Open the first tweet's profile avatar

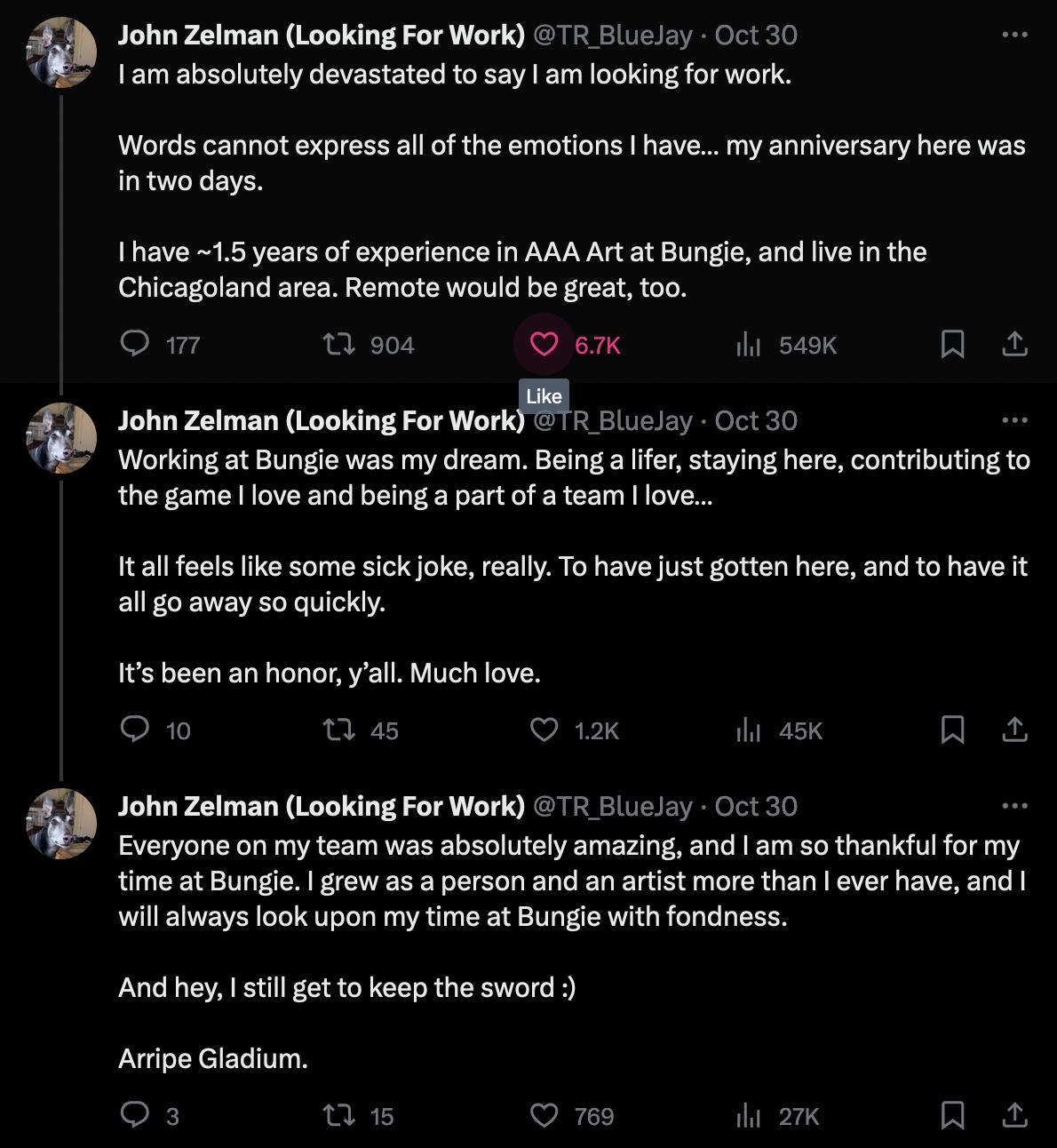pos(61,52)
